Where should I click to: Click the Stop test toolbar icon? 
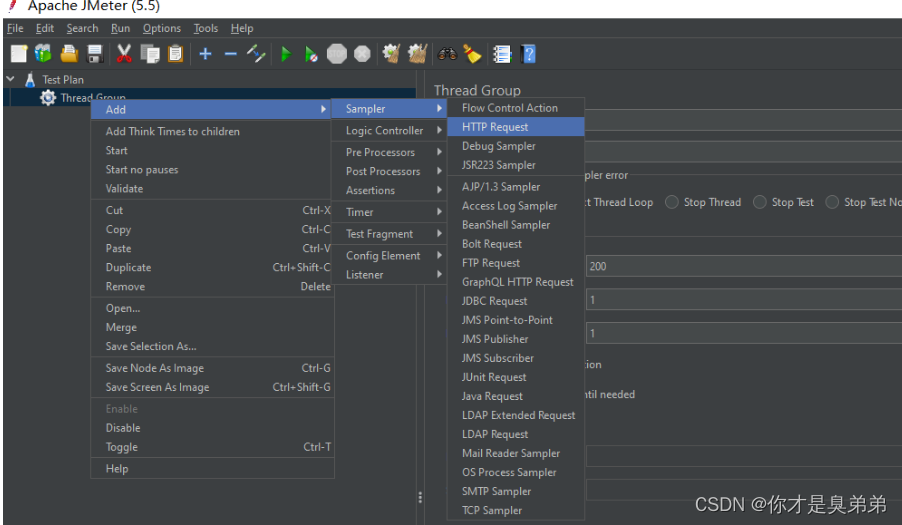337,54
